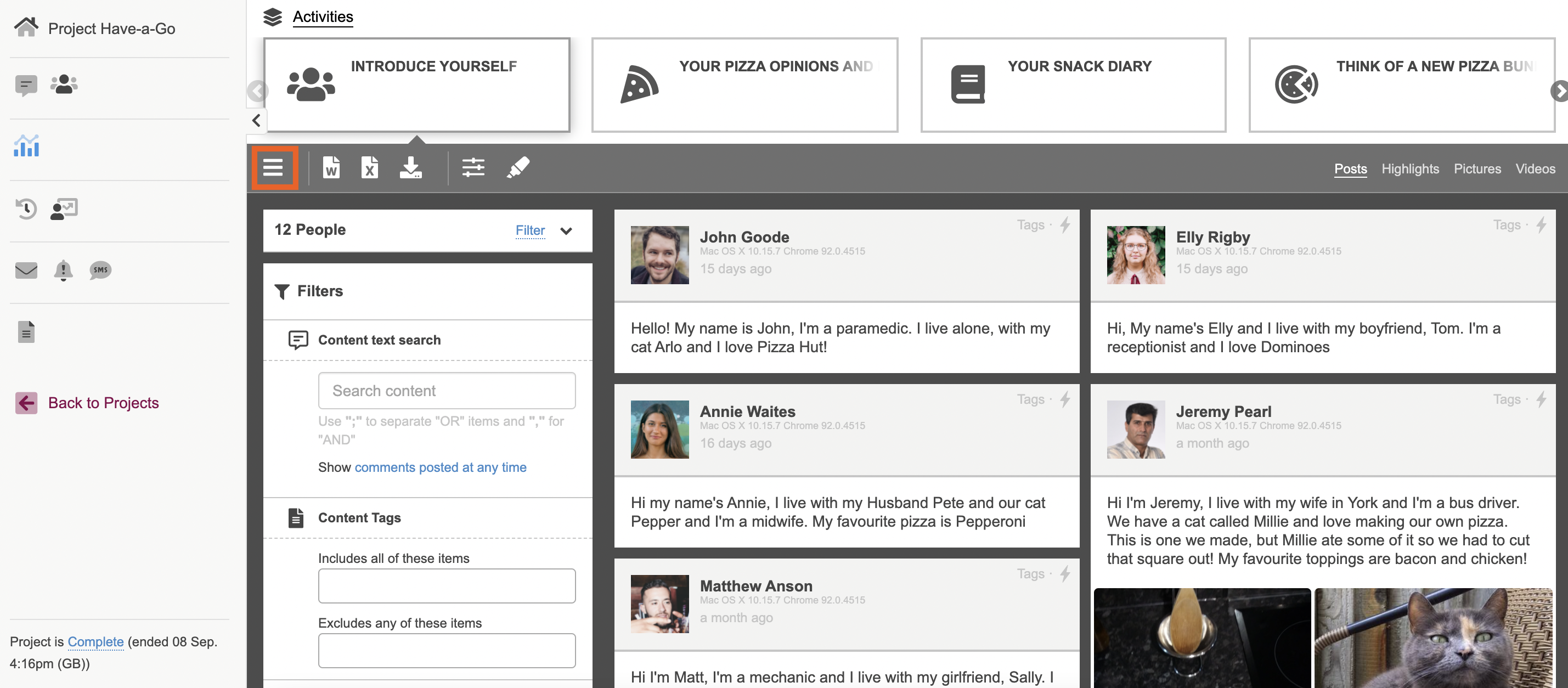Open the SMS message icon
This screenshot has width=1568, height=688.
pos(100,270)
